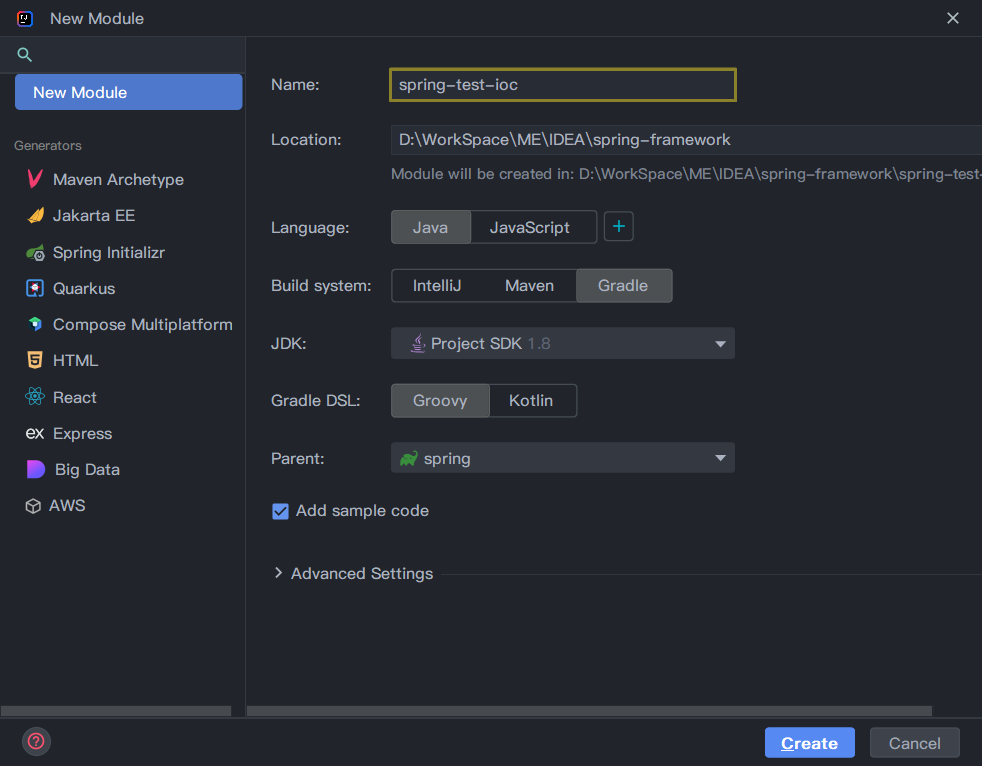Add another language with plus button
Image resolution: width=982 pixels, height=766 pixels.
click(618, 227)
